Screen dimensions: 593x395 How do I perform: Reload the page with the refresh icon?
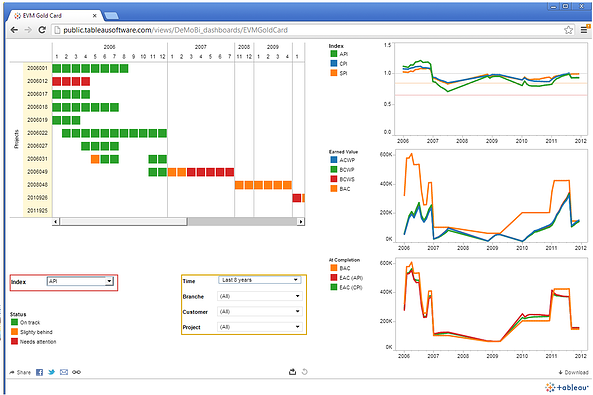pyautogui.click(x=42, y=30)
